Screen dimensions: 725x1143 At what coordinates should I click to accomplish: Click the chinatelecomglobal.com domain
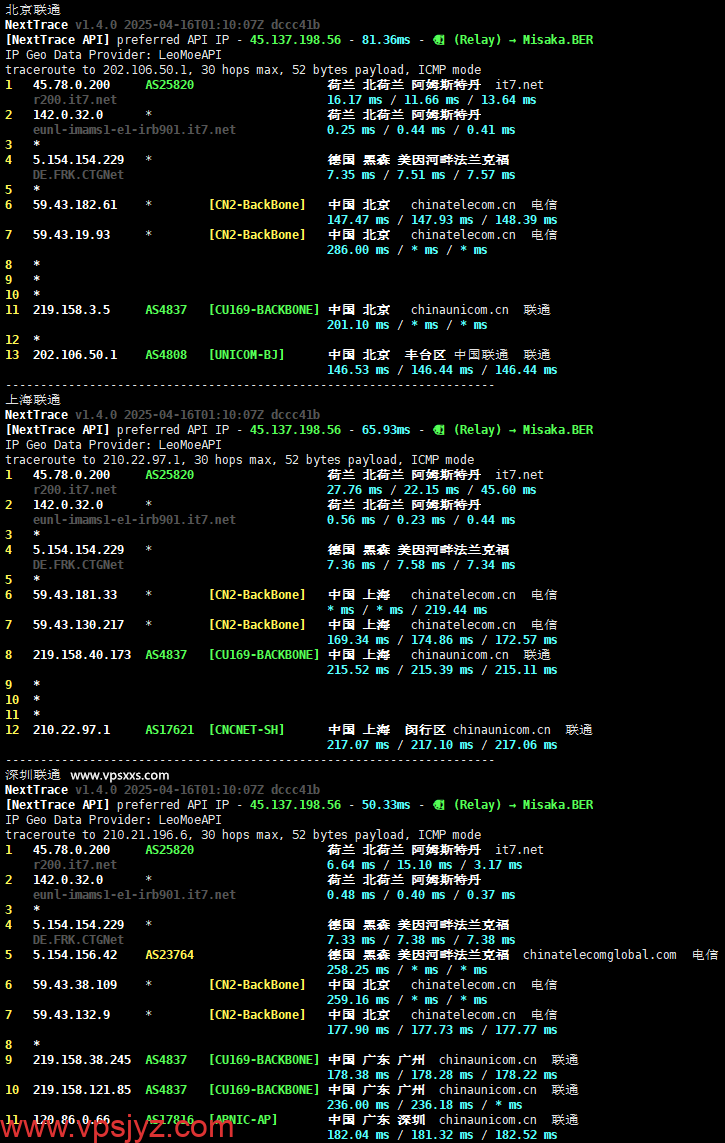600,955
